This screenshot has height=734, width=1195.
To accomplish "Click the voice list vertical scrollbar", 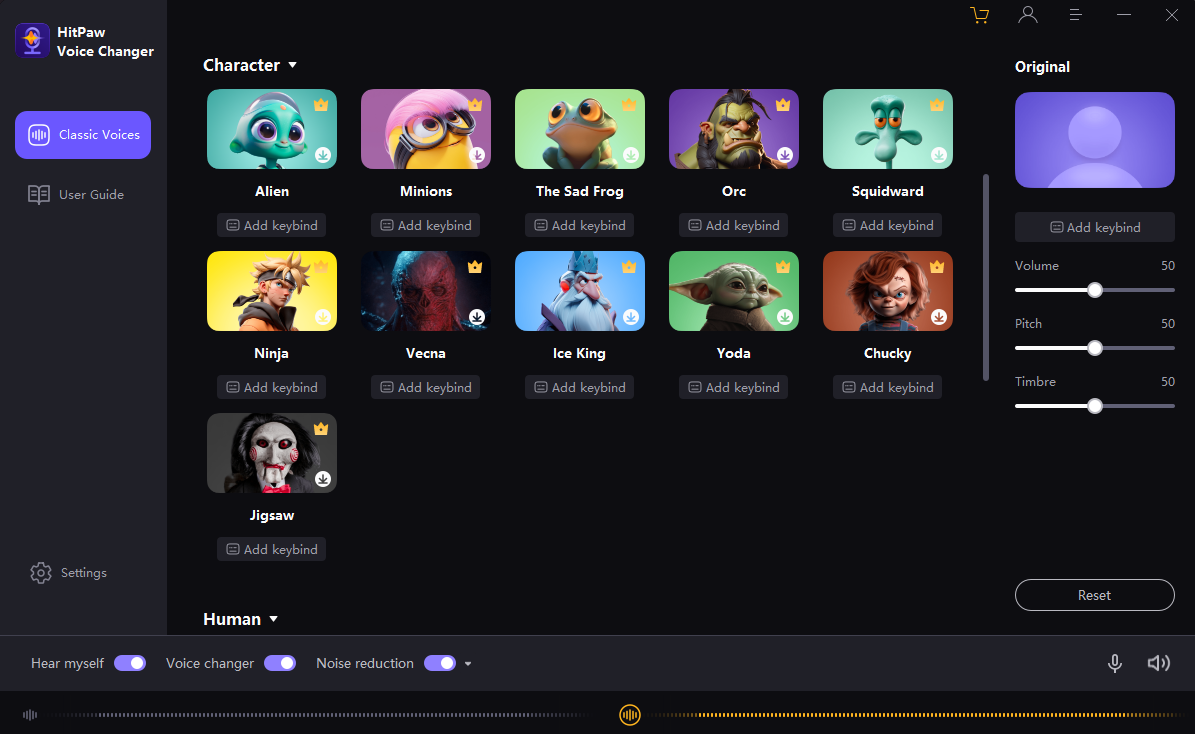I will (985, 277).
